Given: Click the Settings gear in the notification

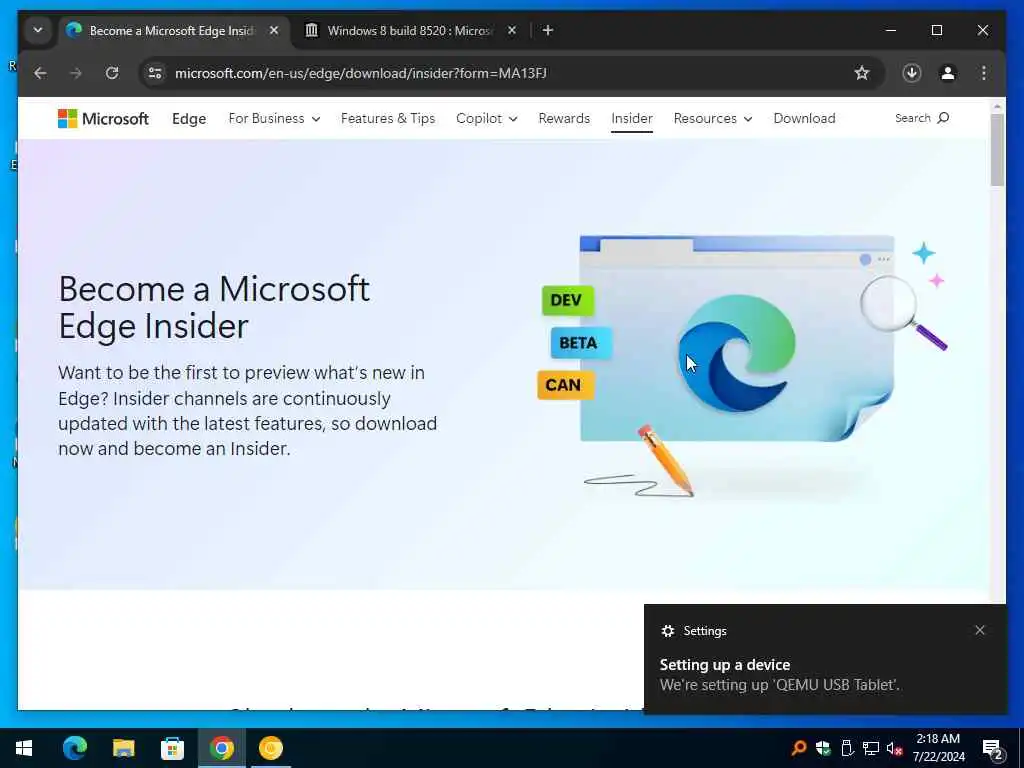Looking at the screenshot, I should [x=667, y=631].
